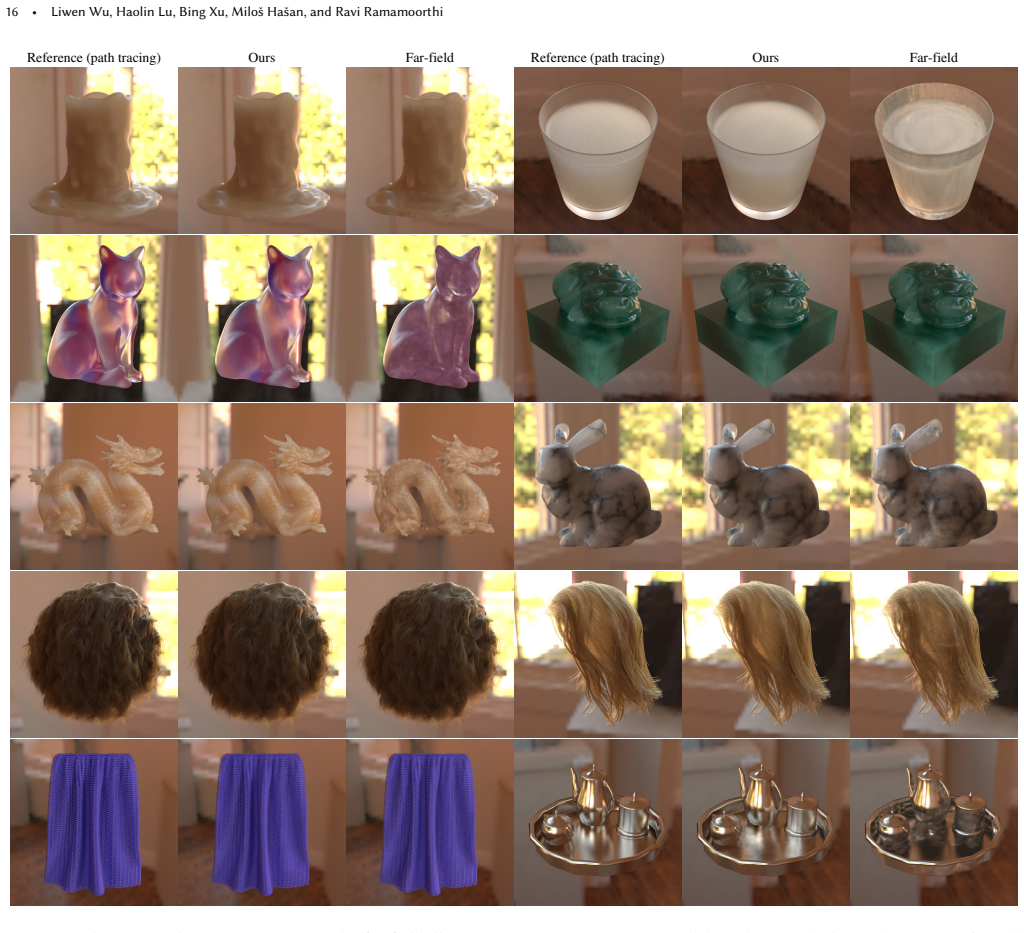Select the milk glass Far-field image

coord(934,150)
